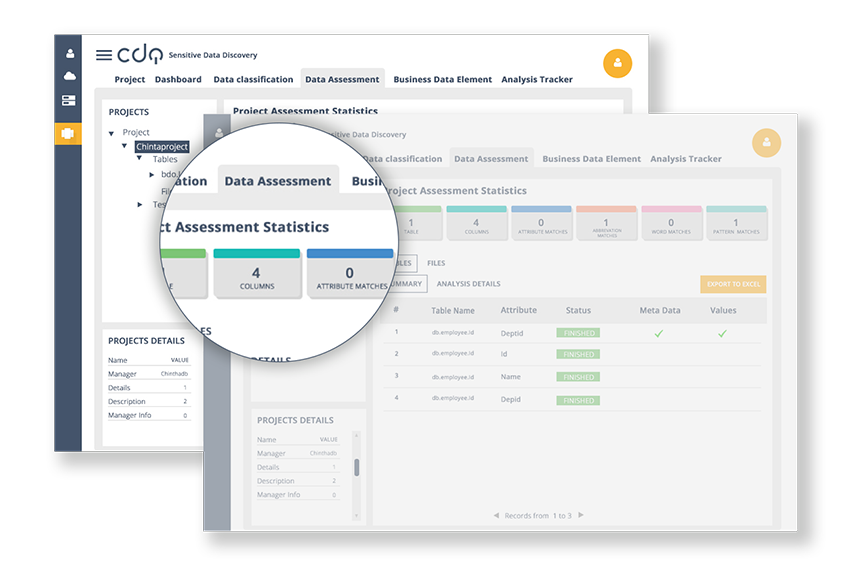Screen dimensions: 853x580
Task: Click the 0 Word Matches statistic card
Action: (671, 223)
